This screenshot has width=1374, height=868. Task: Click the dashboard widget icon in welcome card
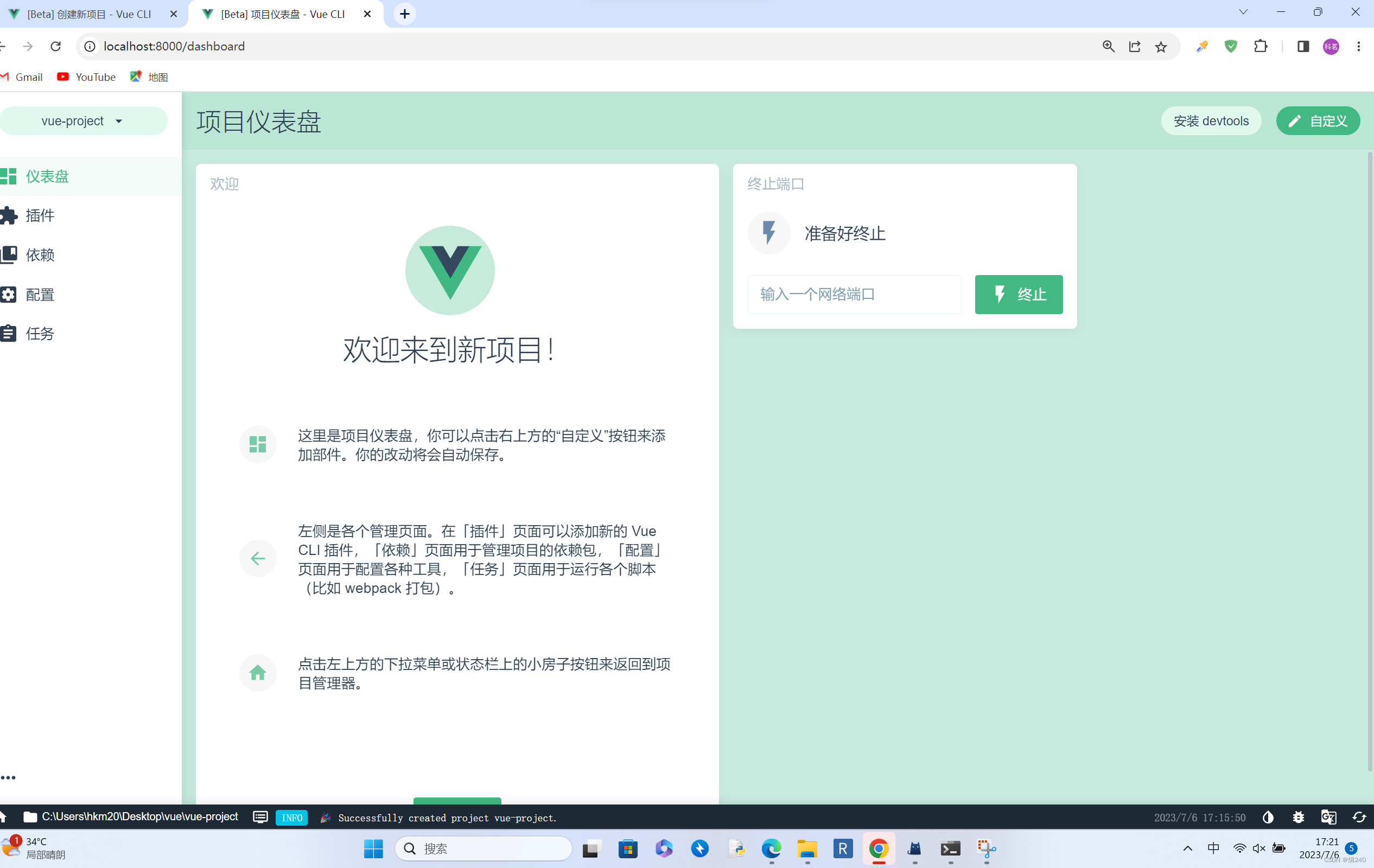point(257,444)
